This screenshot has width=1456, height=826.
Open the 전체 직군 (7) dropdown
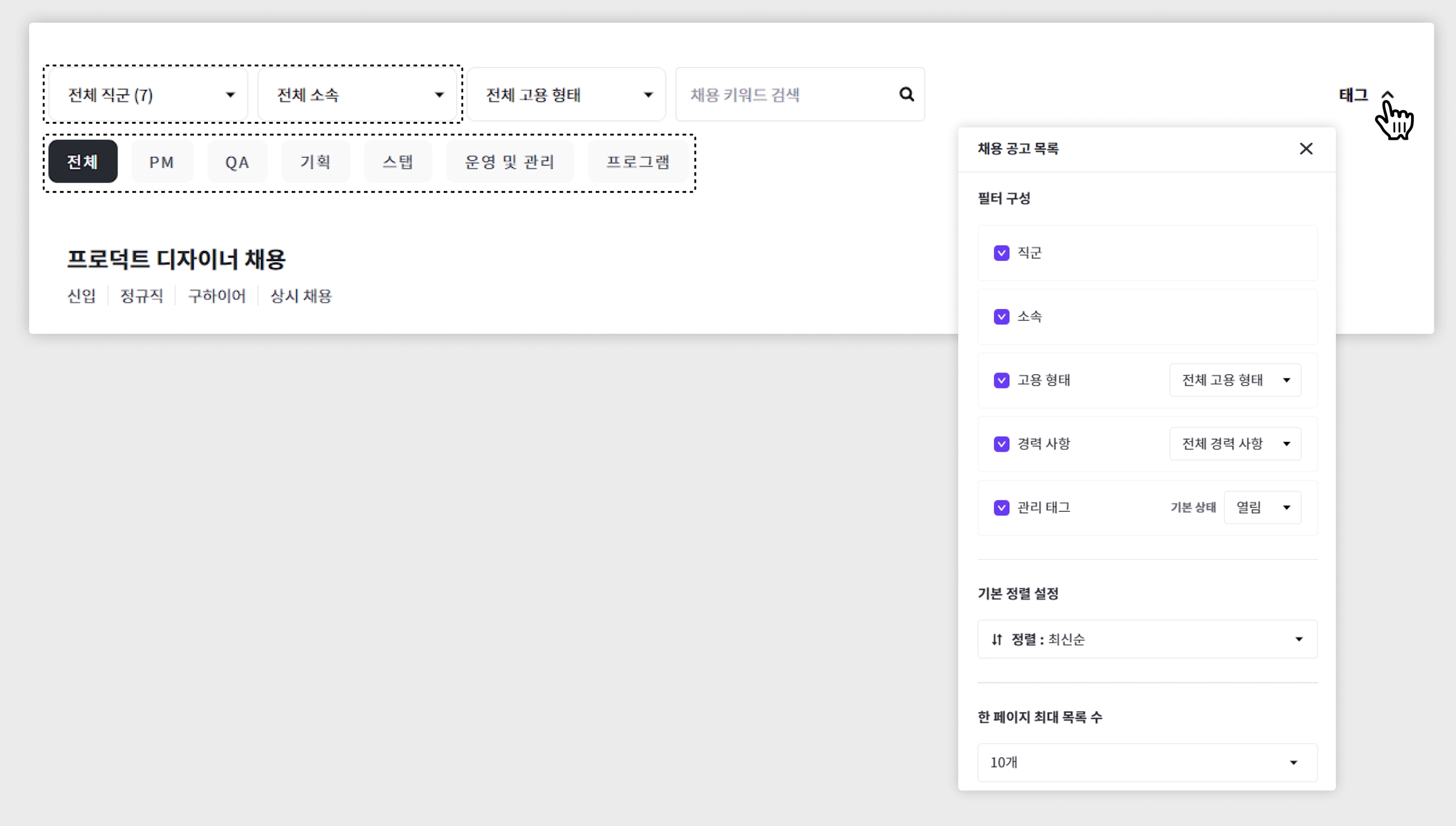pos(149,95)
